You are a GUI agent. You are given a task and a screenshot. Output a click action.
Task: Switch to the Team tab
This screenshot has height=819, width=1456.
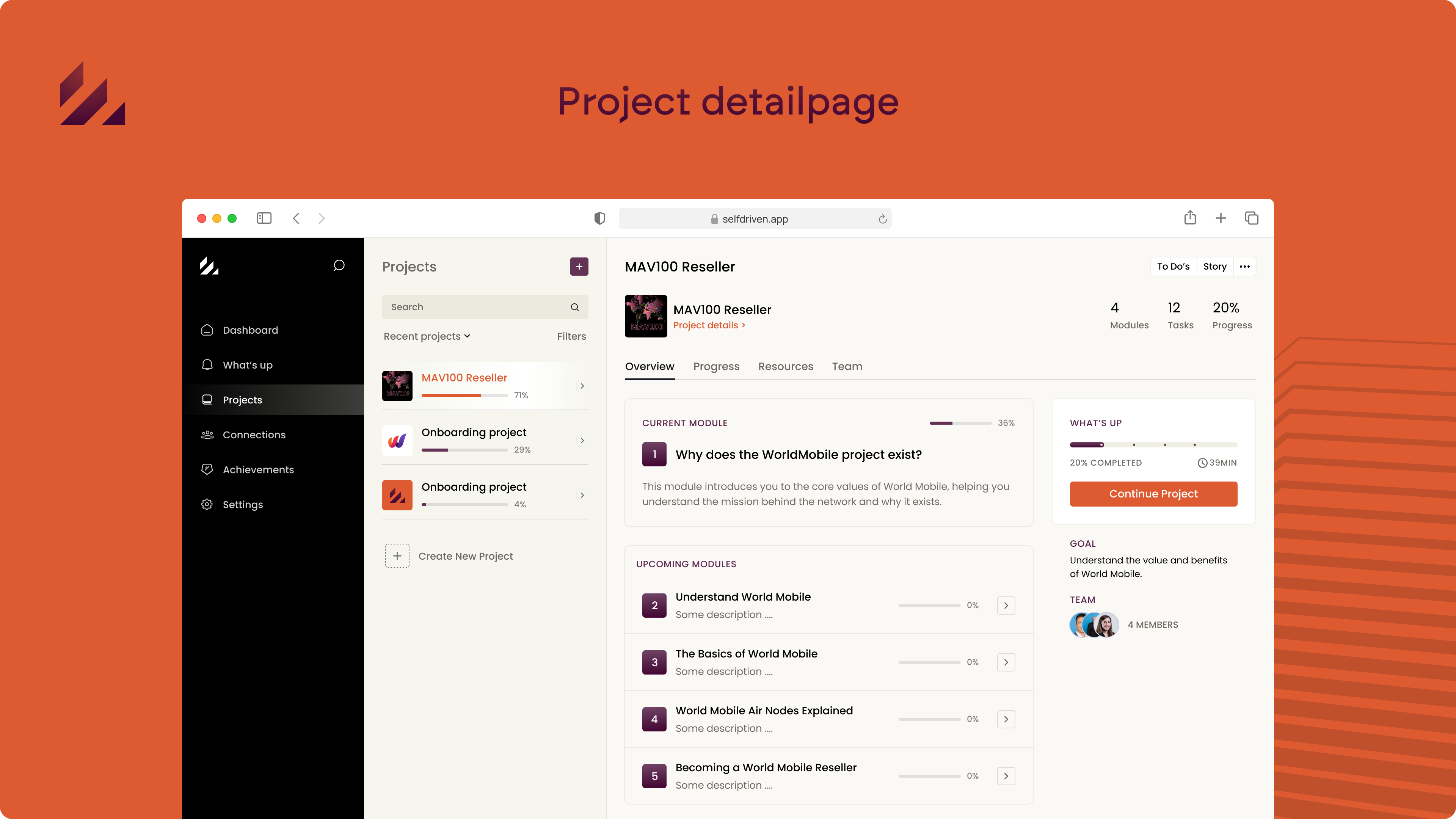[847, 366]
